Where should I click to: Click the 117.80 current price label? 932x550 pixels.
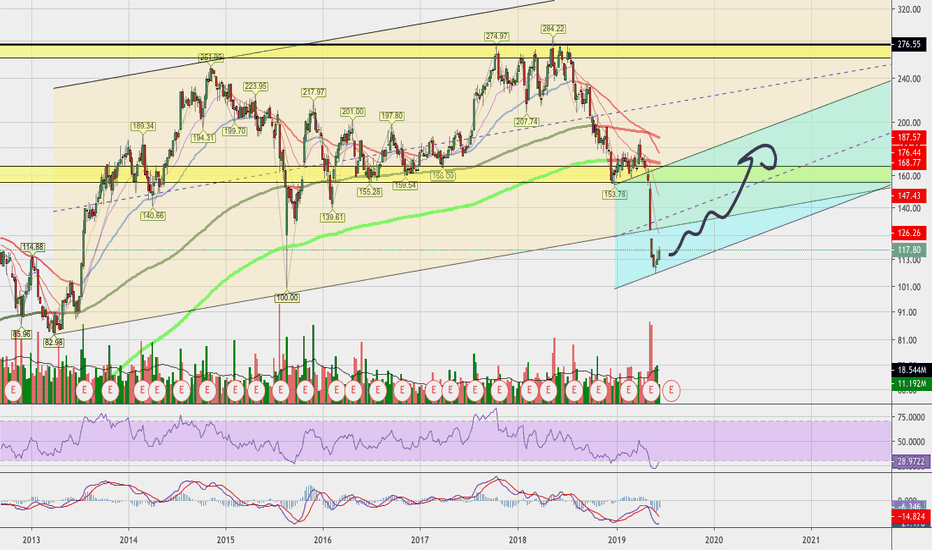909,250
